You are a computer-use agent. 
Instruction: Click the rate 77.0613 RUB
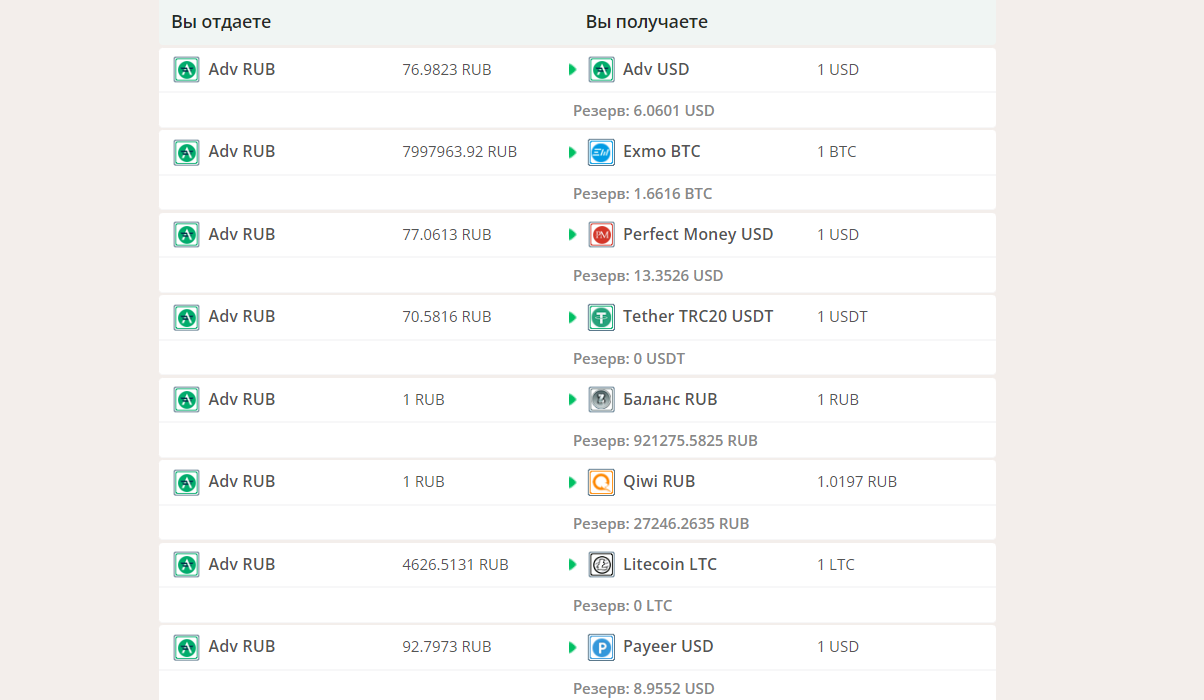tap(447, 235)
